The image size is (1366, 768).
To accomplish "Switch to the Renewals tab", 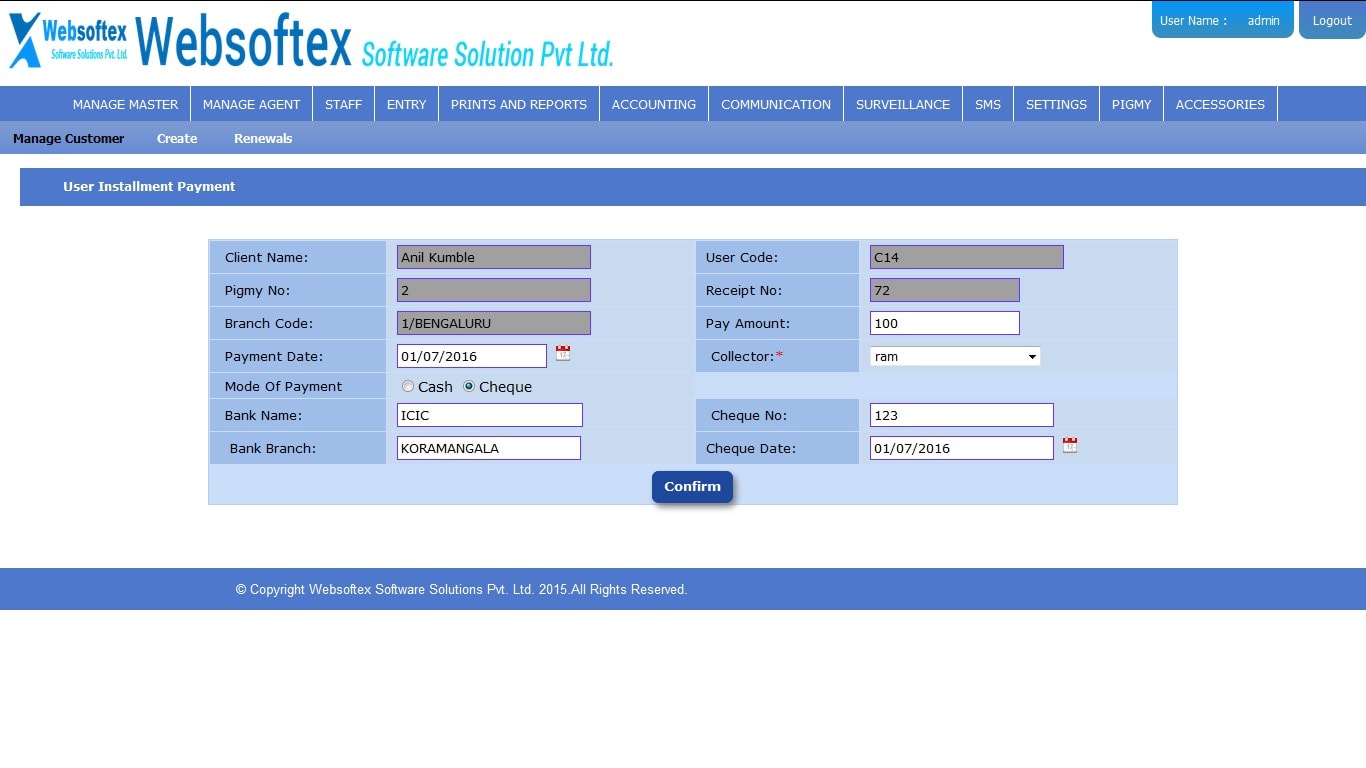I will [x=263, y=139].
